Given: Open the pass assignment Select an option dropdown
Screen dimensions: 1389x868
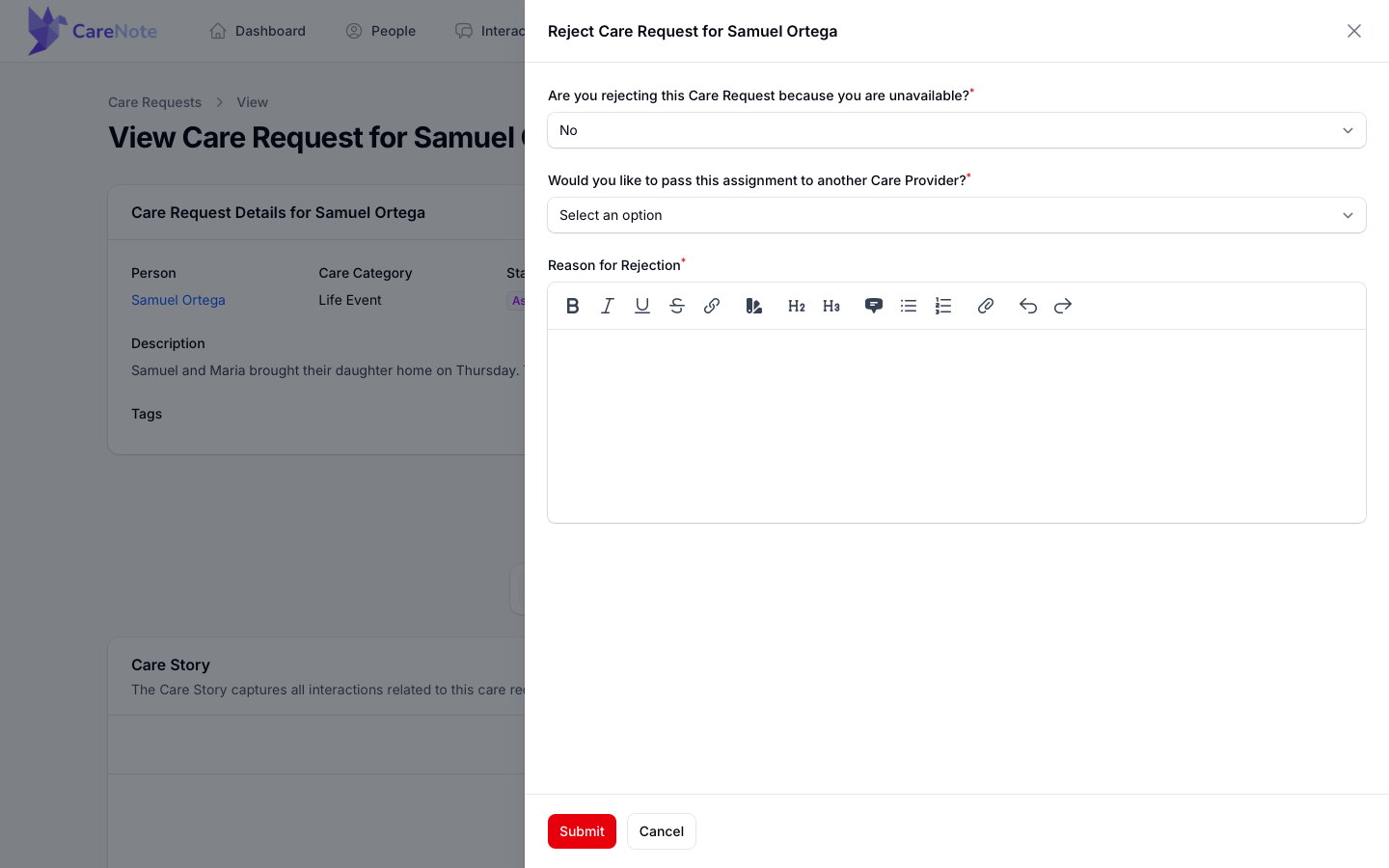Looking at the screenshot, I should coord(957,215).
